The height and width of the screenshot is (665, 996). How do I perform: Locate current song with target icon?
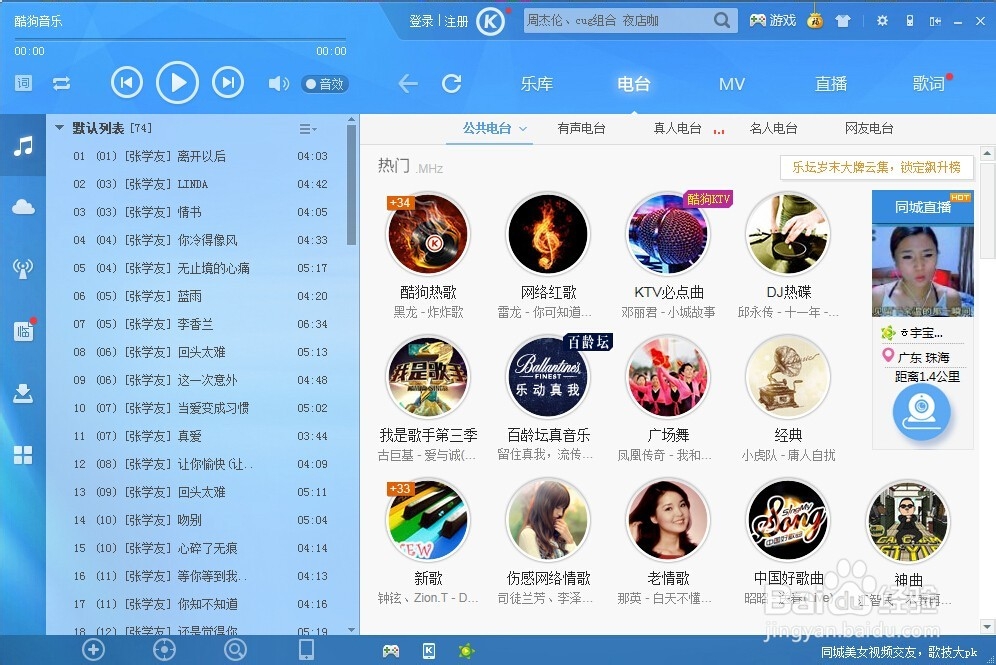point(165,649)
